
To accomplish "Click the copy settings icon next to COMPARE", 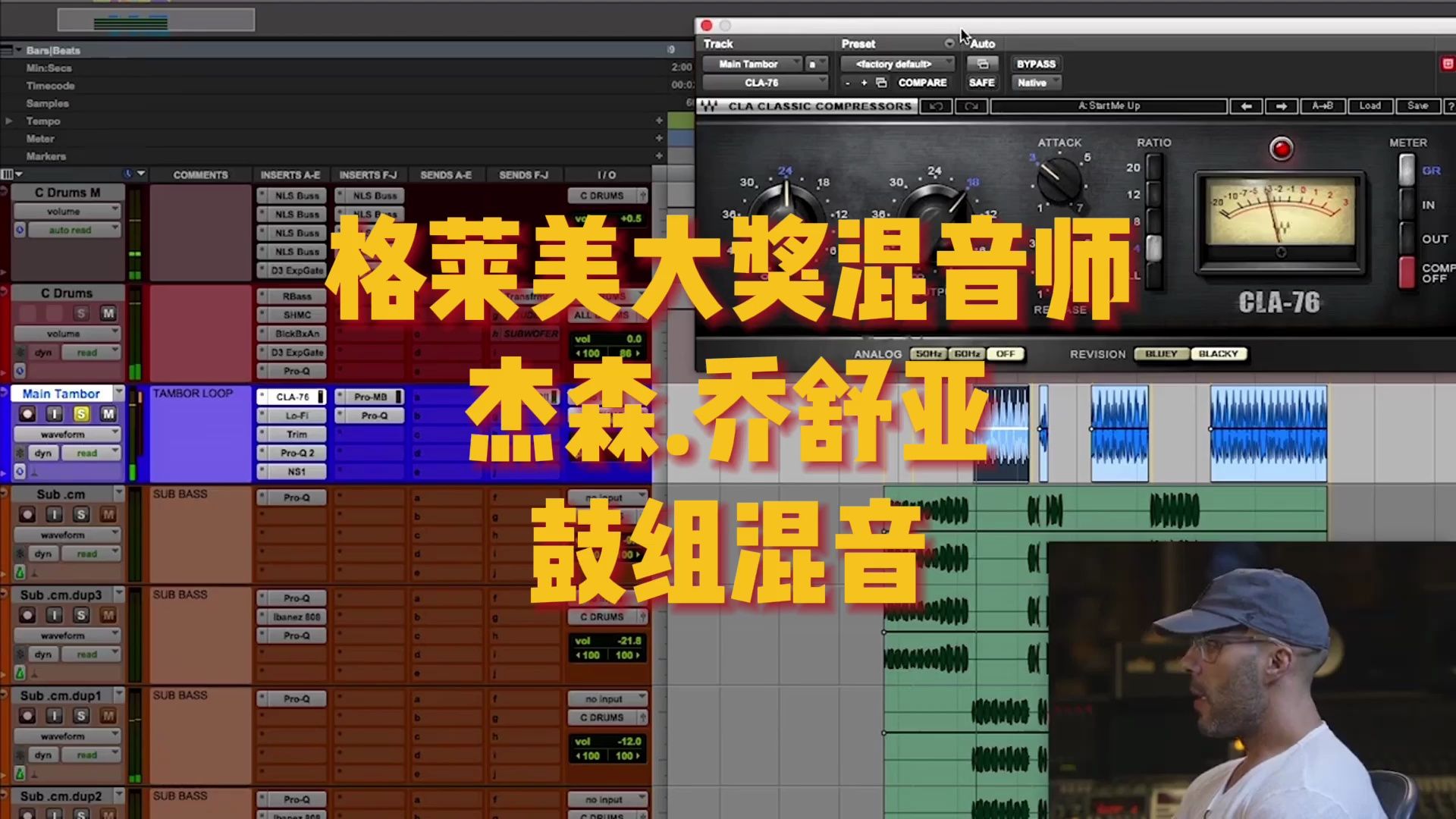I will click(881, 83).
